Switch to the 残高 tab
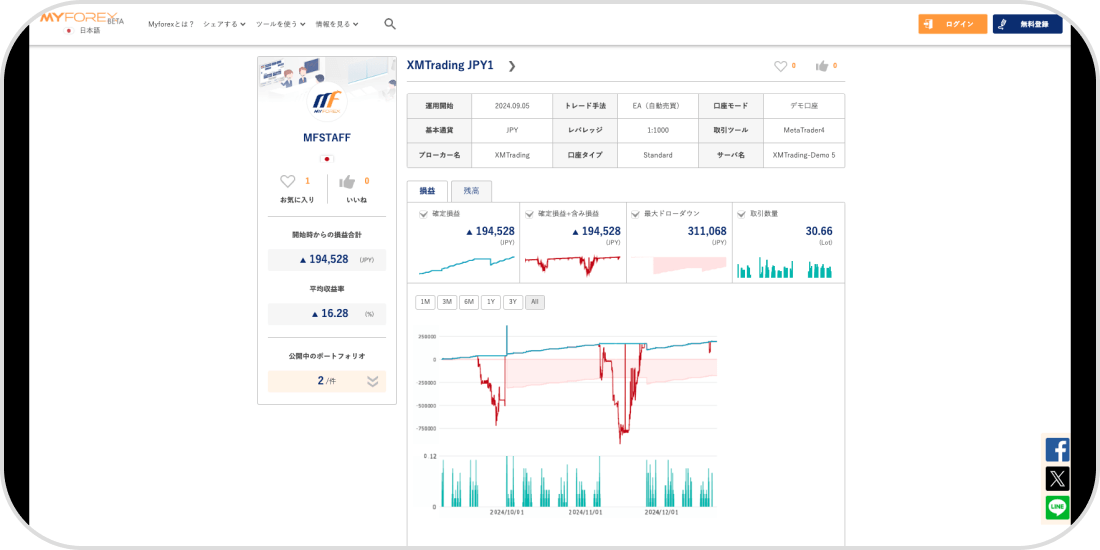This screenshot has height=550, width=1100. tap(471, 191)
